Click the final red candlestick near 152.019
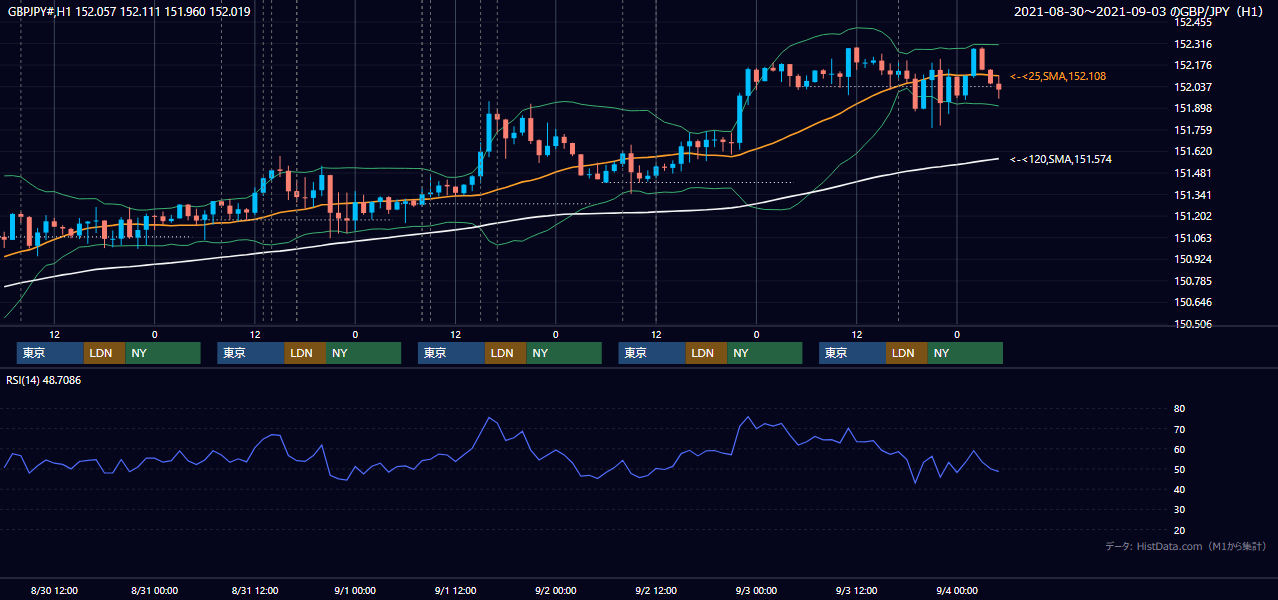The image size is (1278, 600). tap(998, 88)
